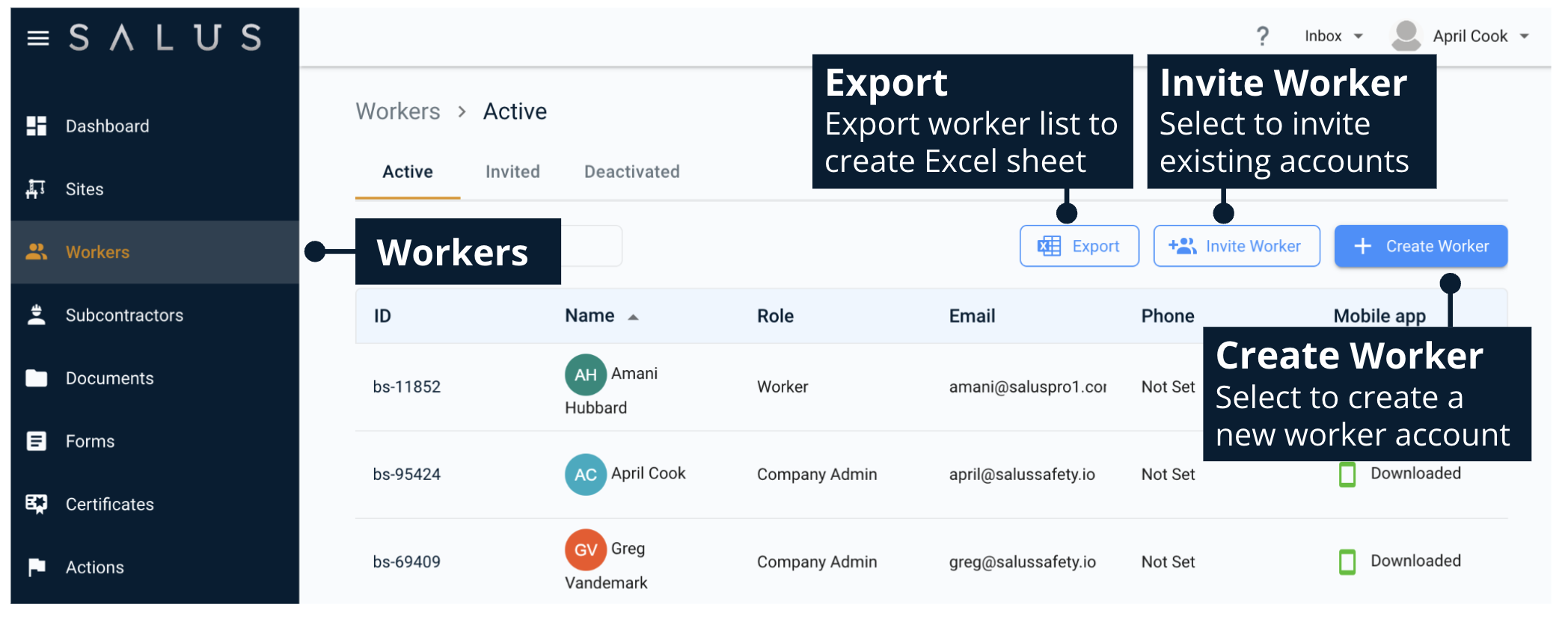The width and height of the screenshot is (1568, 619).
Task: Select the Subcontractors sidebar icon
Action: point(36,315)
